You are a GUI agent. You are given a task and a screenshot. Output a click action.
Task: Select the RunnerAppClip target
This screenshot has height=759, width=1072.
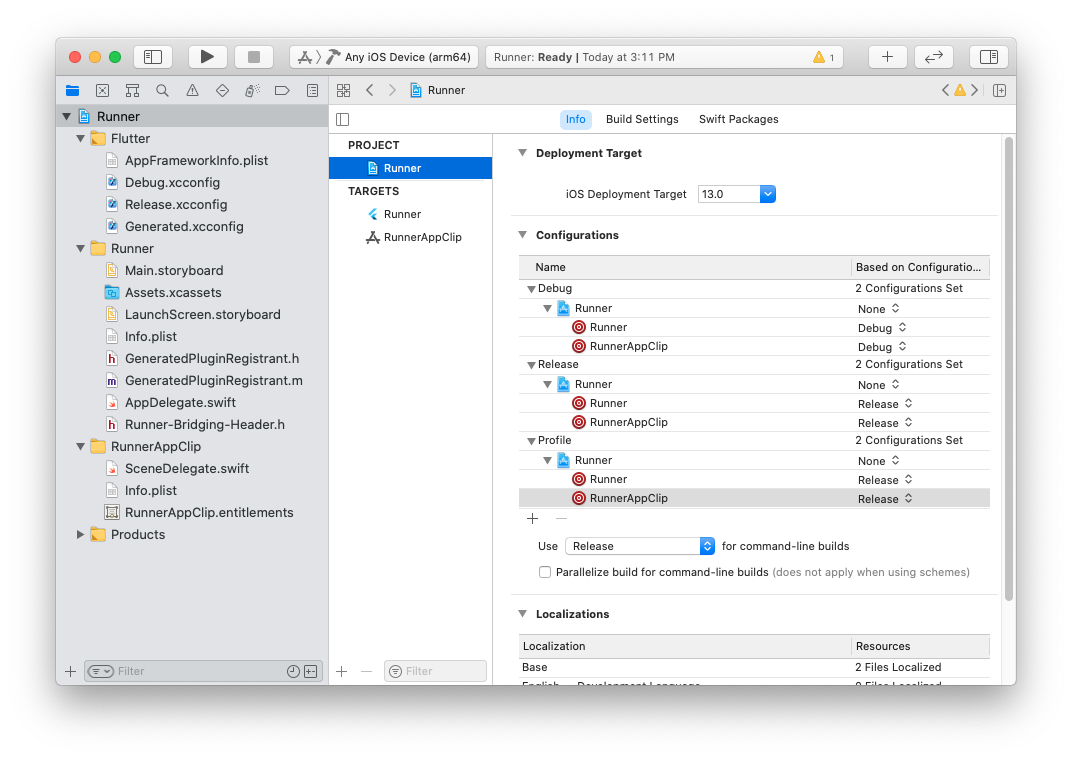pyautogui.click(x=422, y=237)
